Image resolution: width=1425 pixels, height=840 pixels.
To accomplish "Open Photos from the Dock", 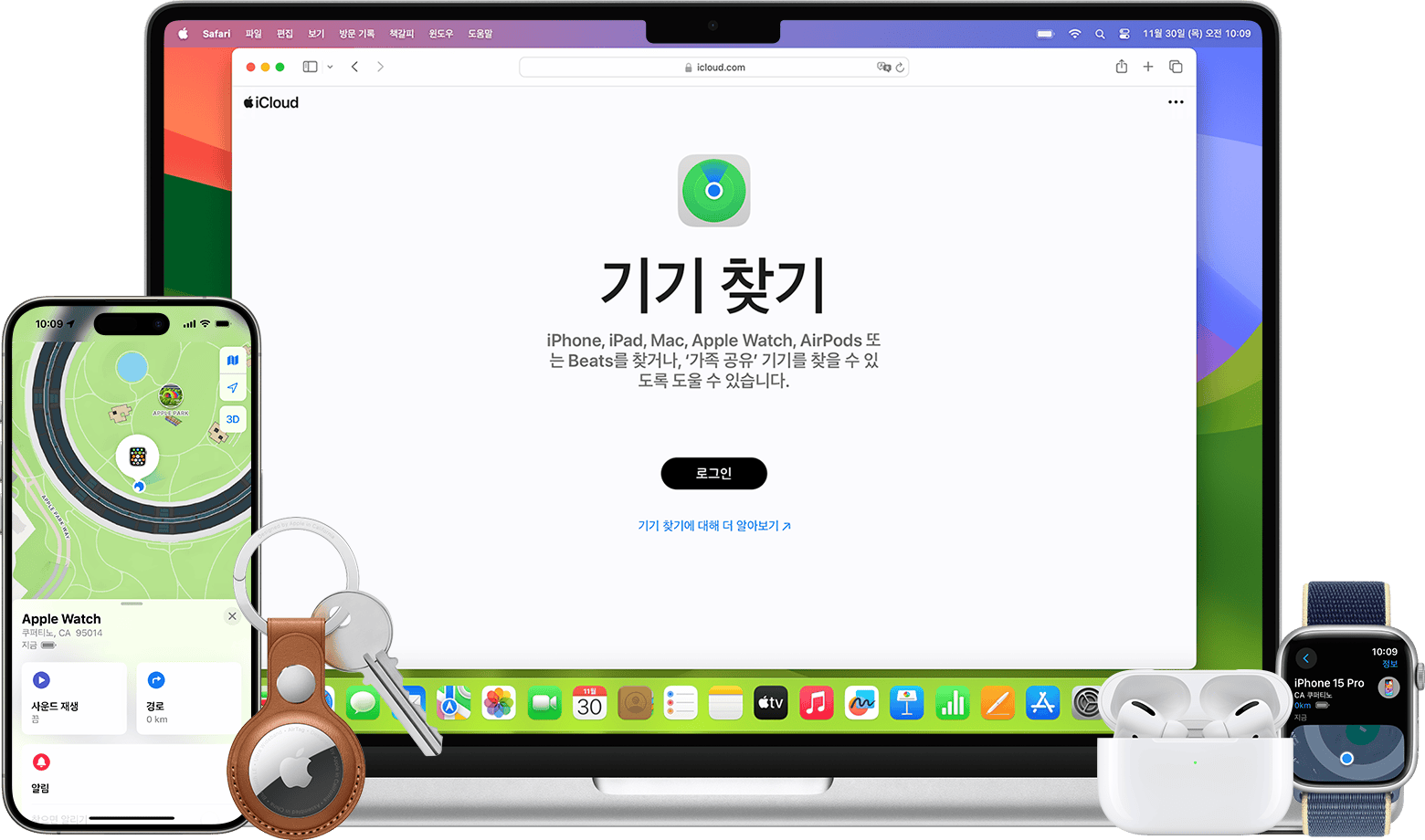I will 499,703.
